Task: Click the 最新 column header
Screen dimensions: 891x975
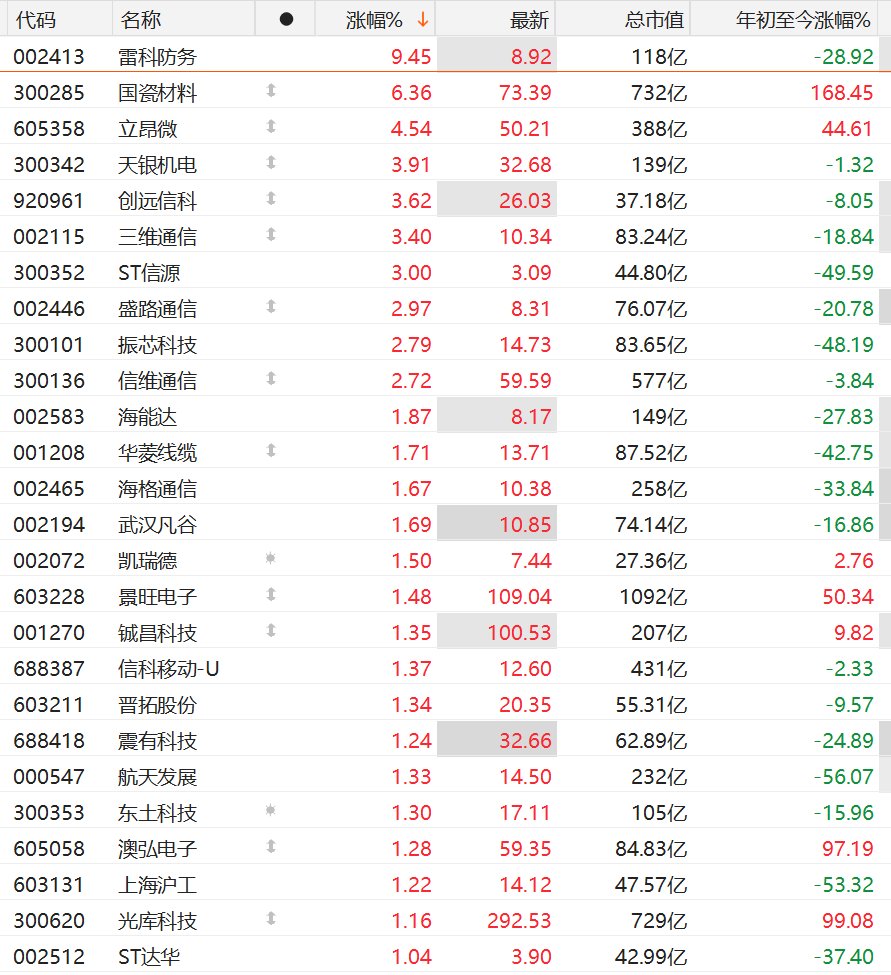Action: click(529, 20)
